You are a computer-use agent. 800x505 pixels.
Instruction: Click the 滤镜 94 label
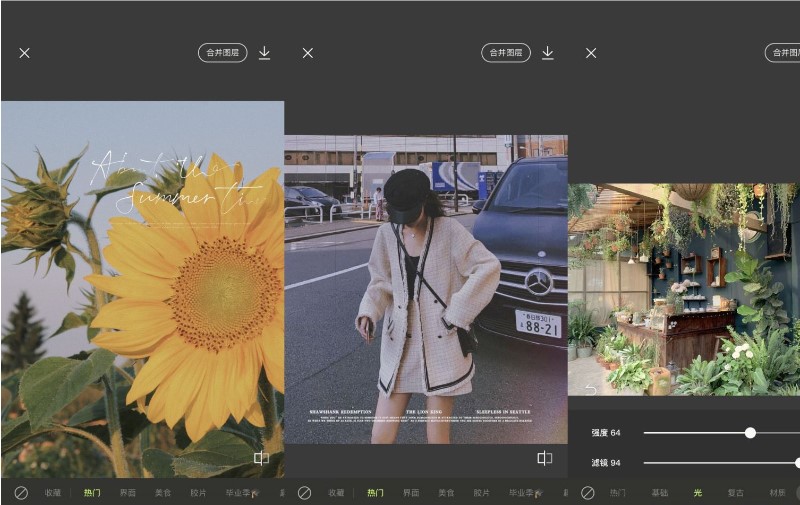coord(606,463)
